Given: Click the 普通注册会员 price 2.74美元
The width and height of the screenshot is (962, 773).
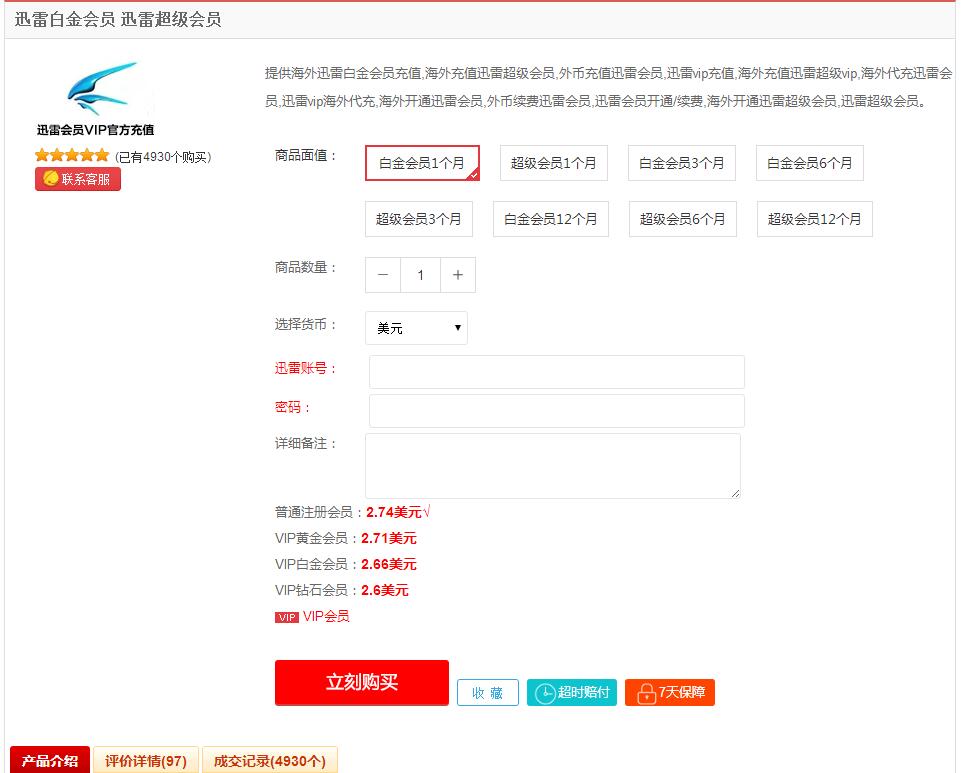Looking at the screenshot, I should coord(394,512).
